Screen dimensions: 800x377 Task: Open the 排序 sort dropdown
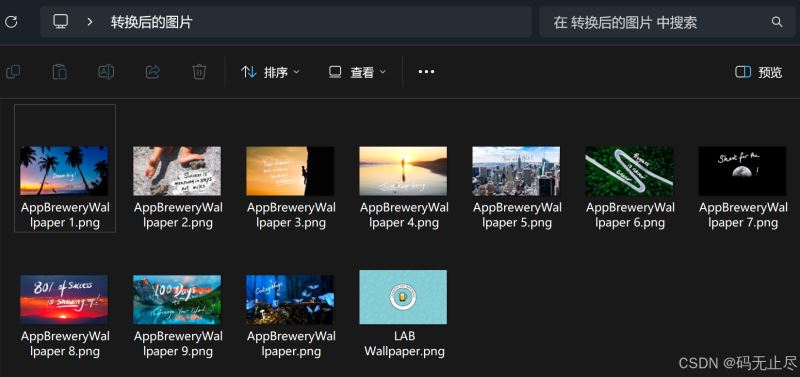270,72
